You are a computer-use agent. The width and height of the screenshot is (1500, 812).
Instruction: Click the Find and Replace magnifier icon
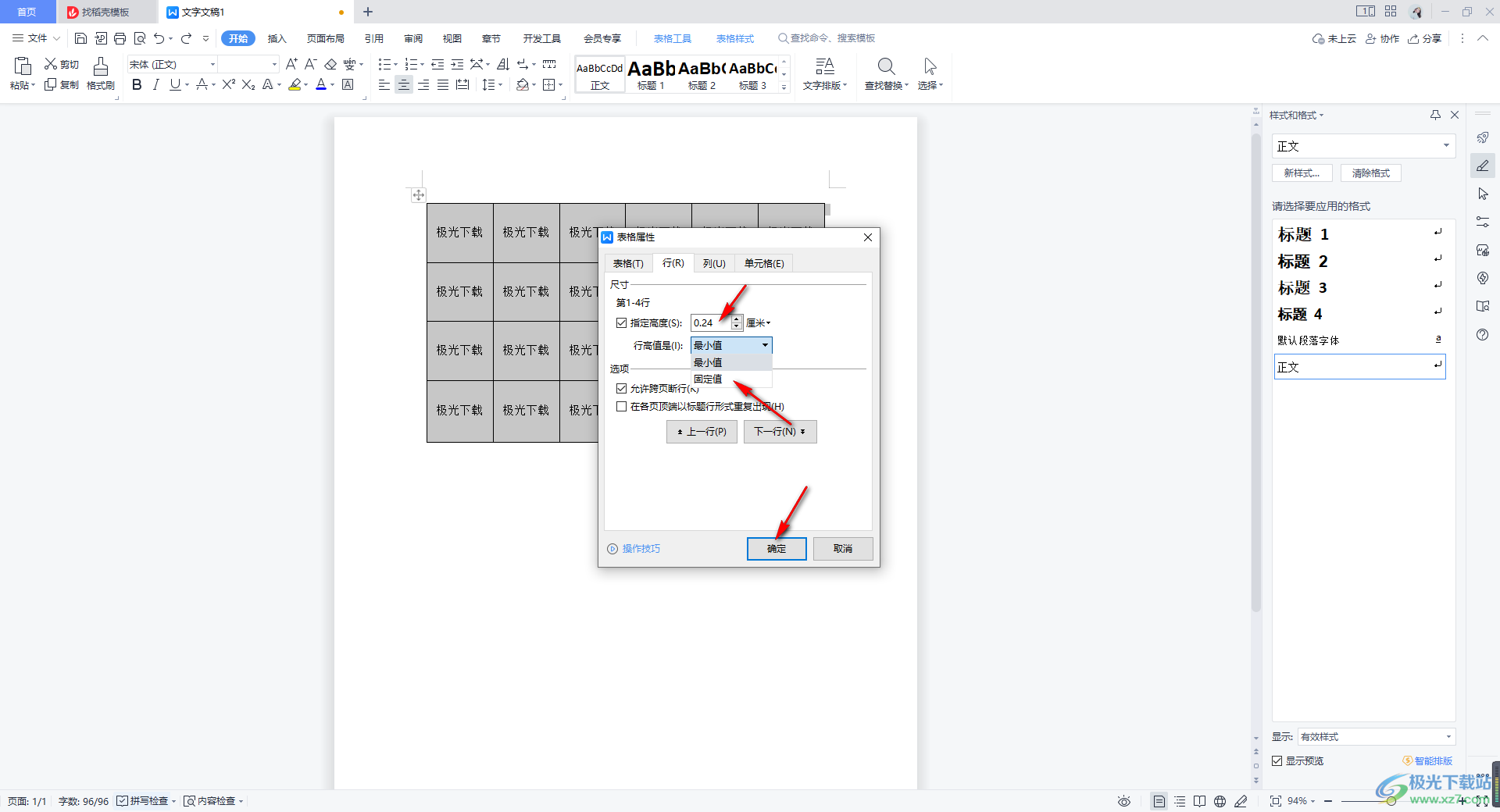click(x=886, y=66)
